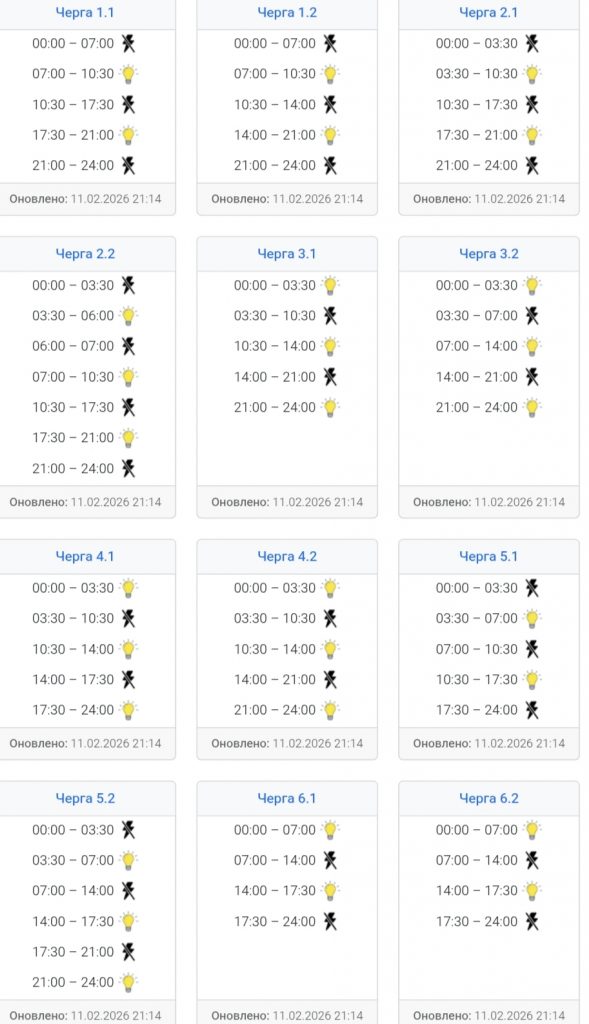Click light bulb for 14:00–17:30 in Черга 6.2
The width and height of the screenshot is (589, 1024).
pos(532,891)
